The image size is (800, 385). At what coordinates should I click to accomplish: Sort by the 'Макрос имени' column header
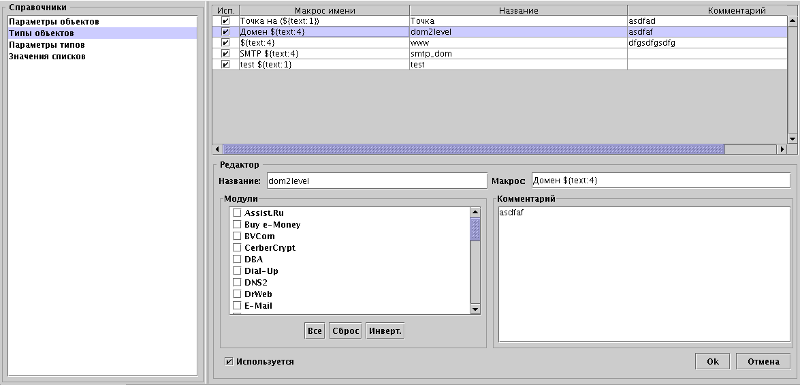pyautogui.click(x=324, y=11)
